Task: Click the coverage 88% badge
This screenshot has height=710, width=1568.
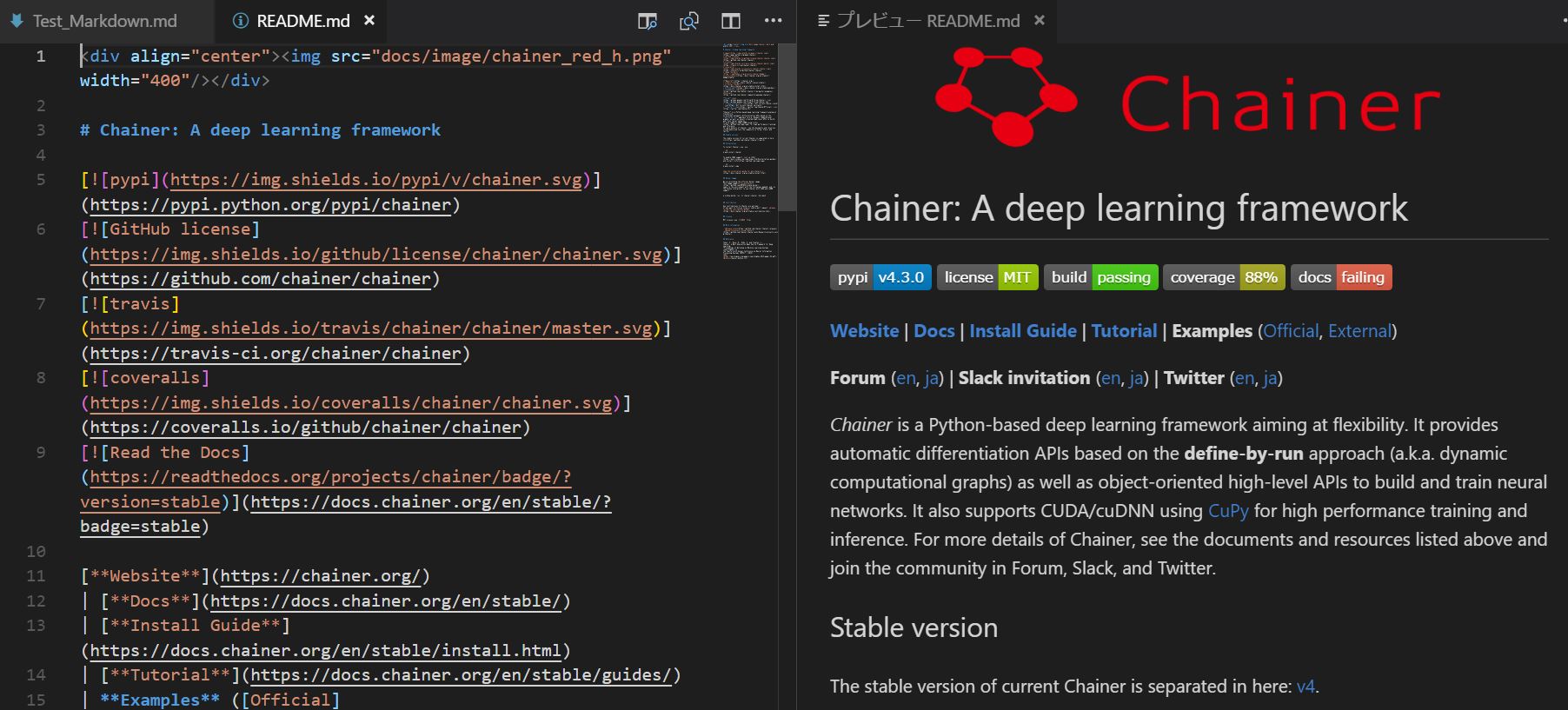Action: pos(1224,277)
